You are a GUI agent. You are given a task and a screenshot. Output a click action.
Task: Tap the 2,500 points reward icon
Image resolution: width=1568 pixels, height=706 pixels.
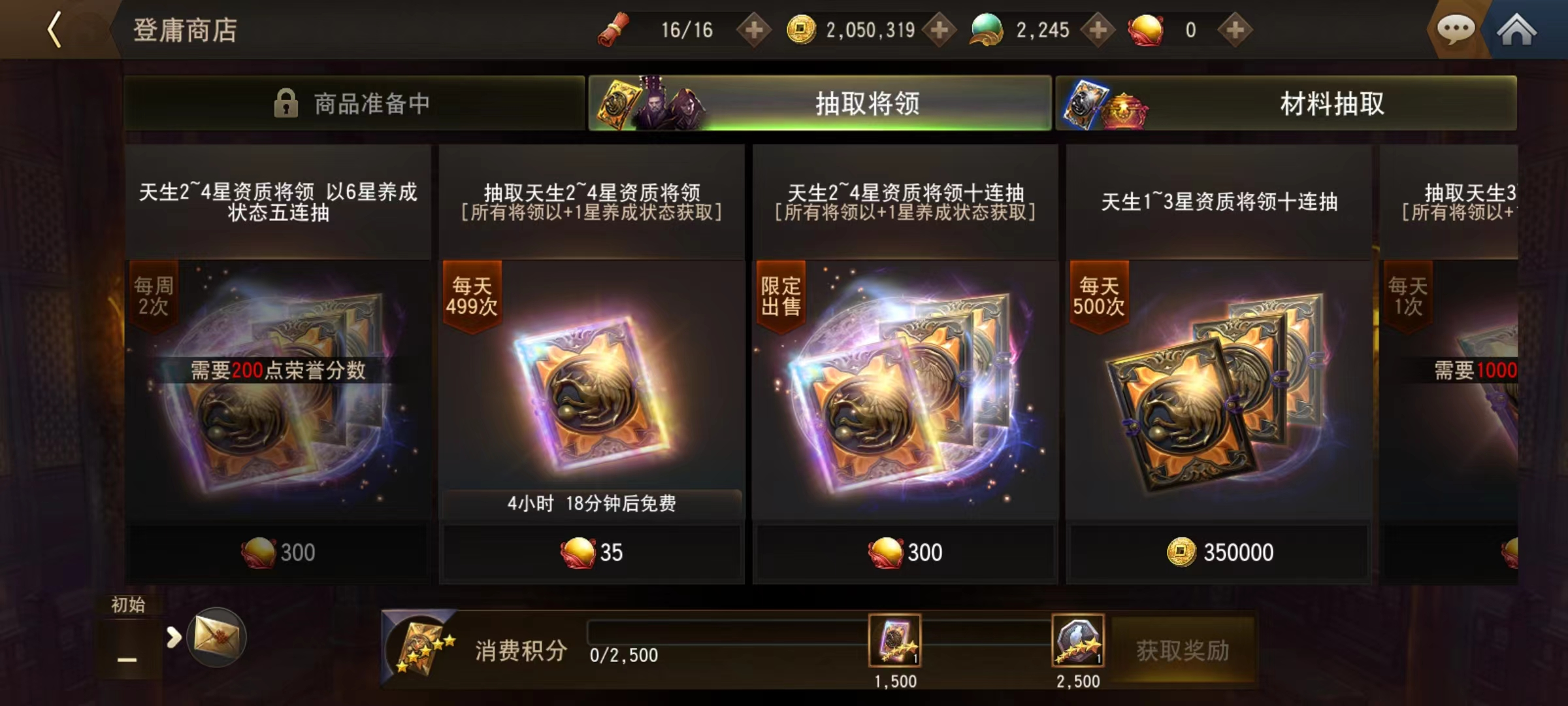click(1078, 641)
